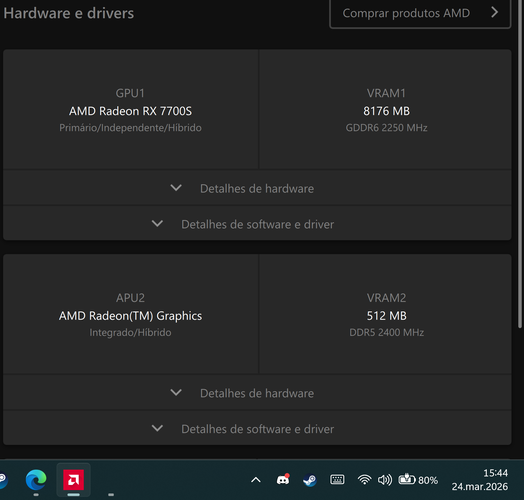The image size is (524, 500).
Task: Select the VRAM2 512 MB tile
Action: pyautogui.click(x=386, y=315)
